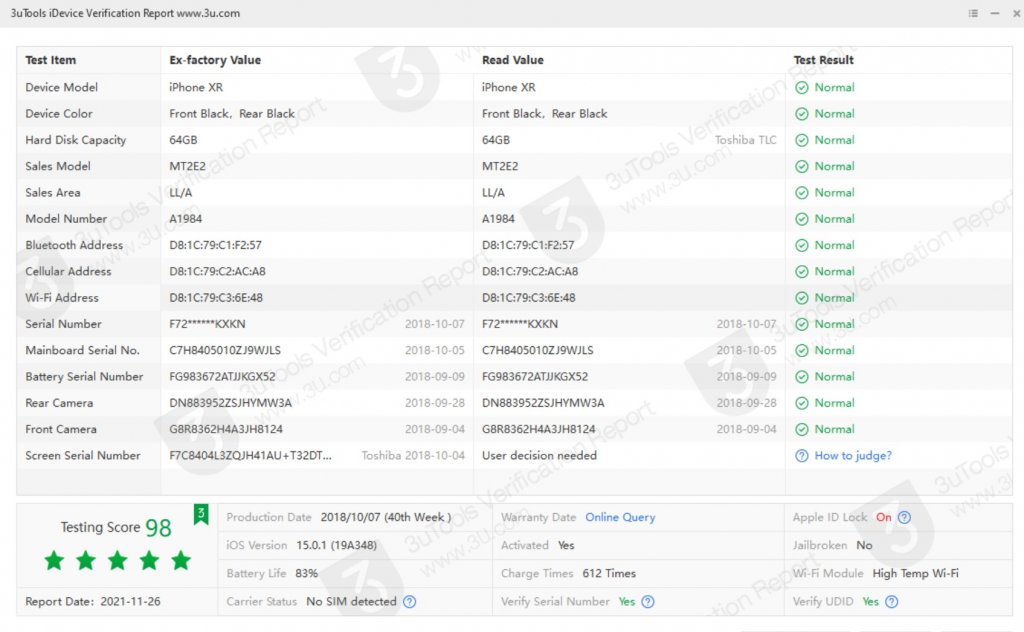Image resolution: width=1024 pixels, height=632 pixels.
Task: Select ex-factory front camera serial G8R8362H4A3JH8124
Action: click(226, 429)
